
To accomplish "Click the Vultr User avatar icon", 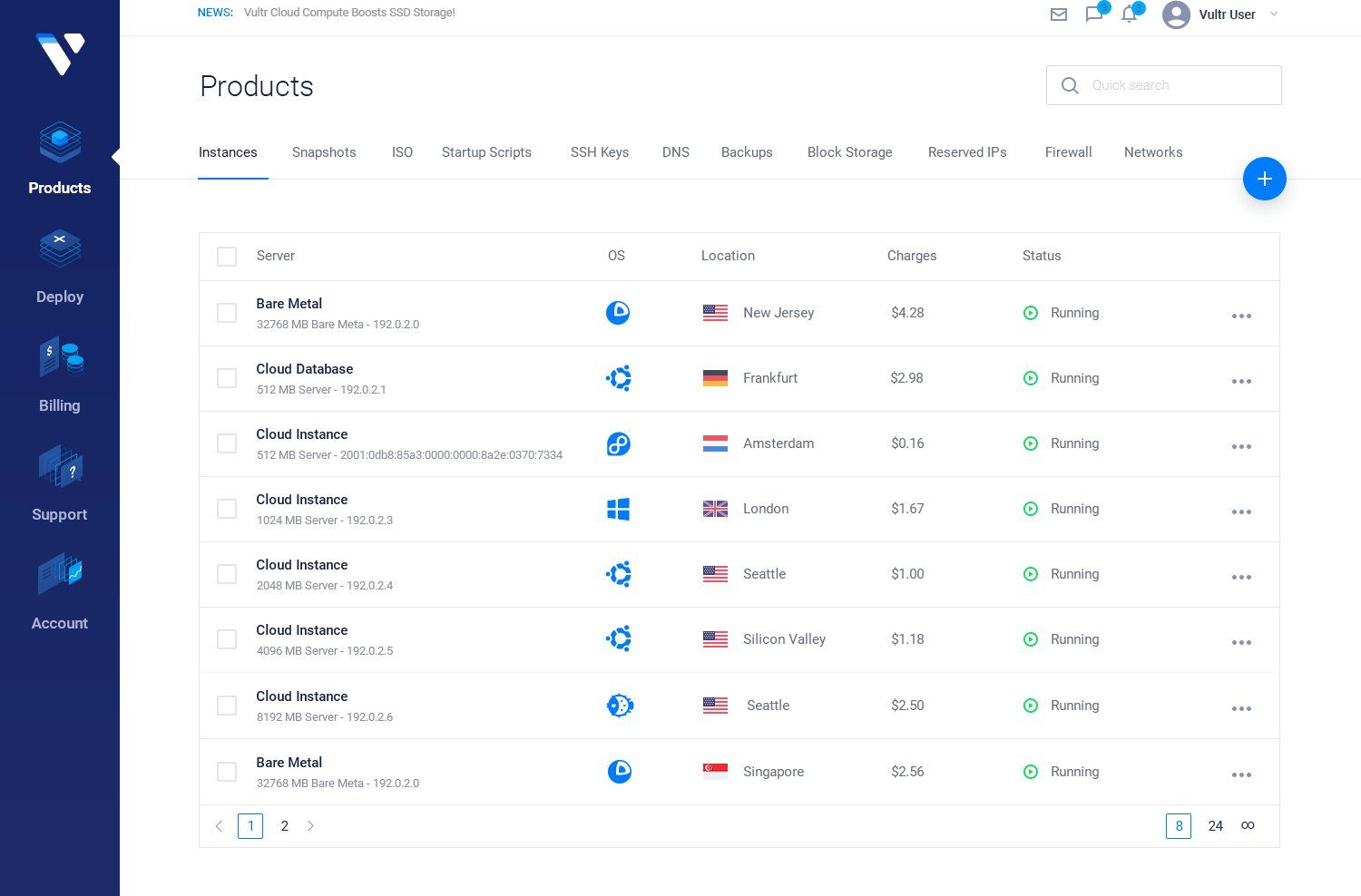I will click(x=1176, y=15).
